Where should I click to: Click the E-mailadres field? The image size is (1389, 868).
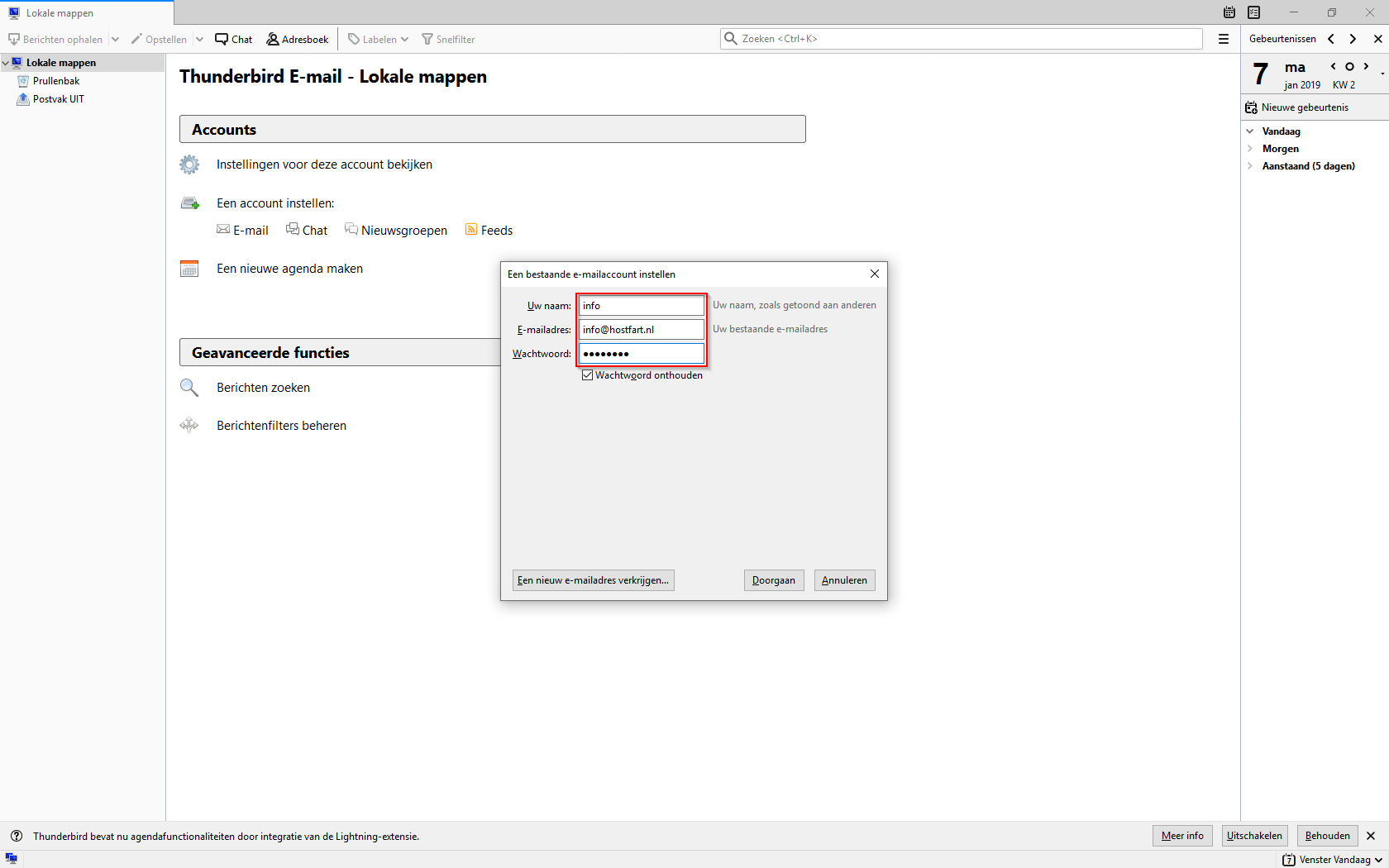(641, 330)
